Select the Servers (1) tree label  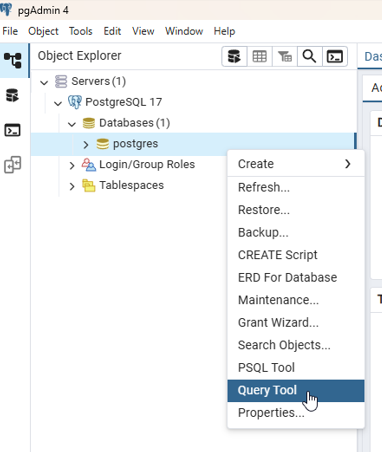point(99,81)
